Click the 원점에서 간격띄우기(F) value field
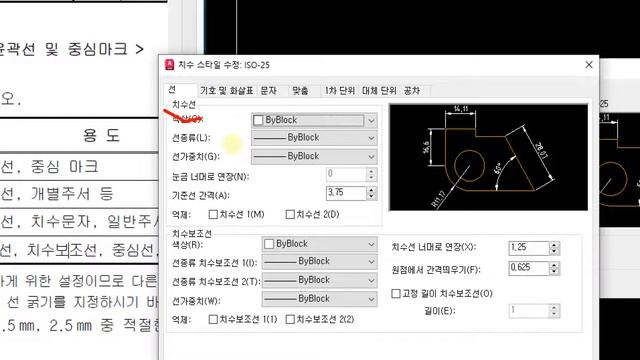This screenshot has width=640, height=360. coord(529,268)
